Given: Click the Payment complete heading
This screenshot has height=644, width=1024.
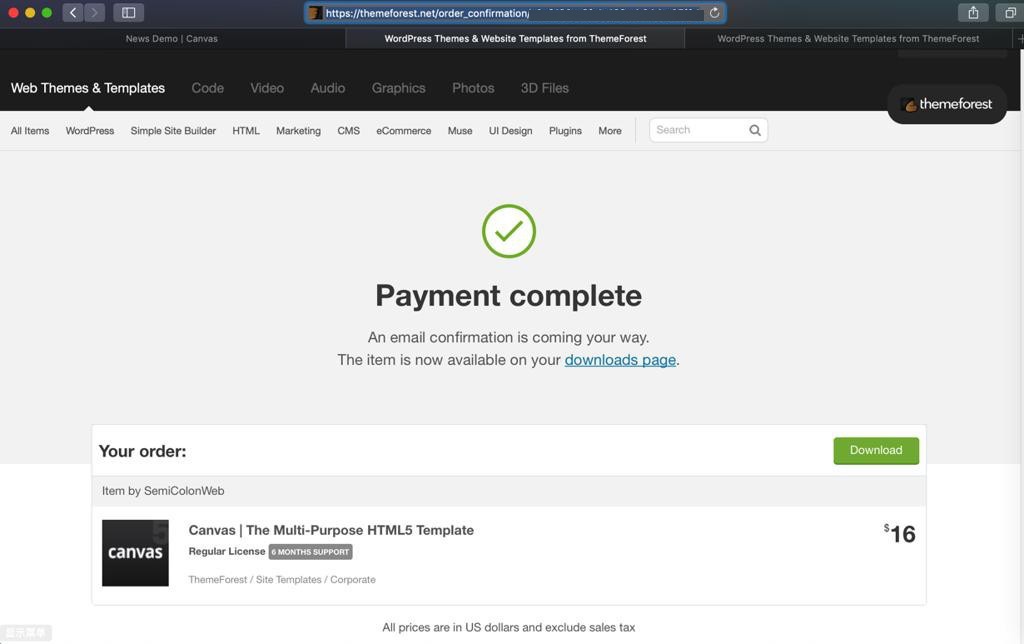Looking at the screenshot, I should point(508,296).
